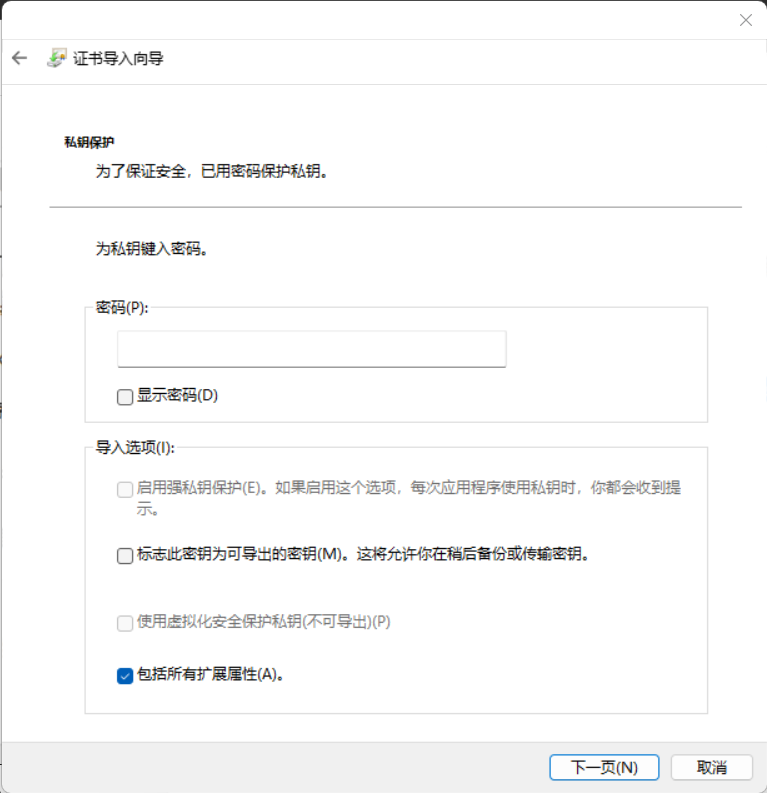
Task: Uncheck the 包括所有扩展属性(A) checkbox
Action: pos(125,675)
